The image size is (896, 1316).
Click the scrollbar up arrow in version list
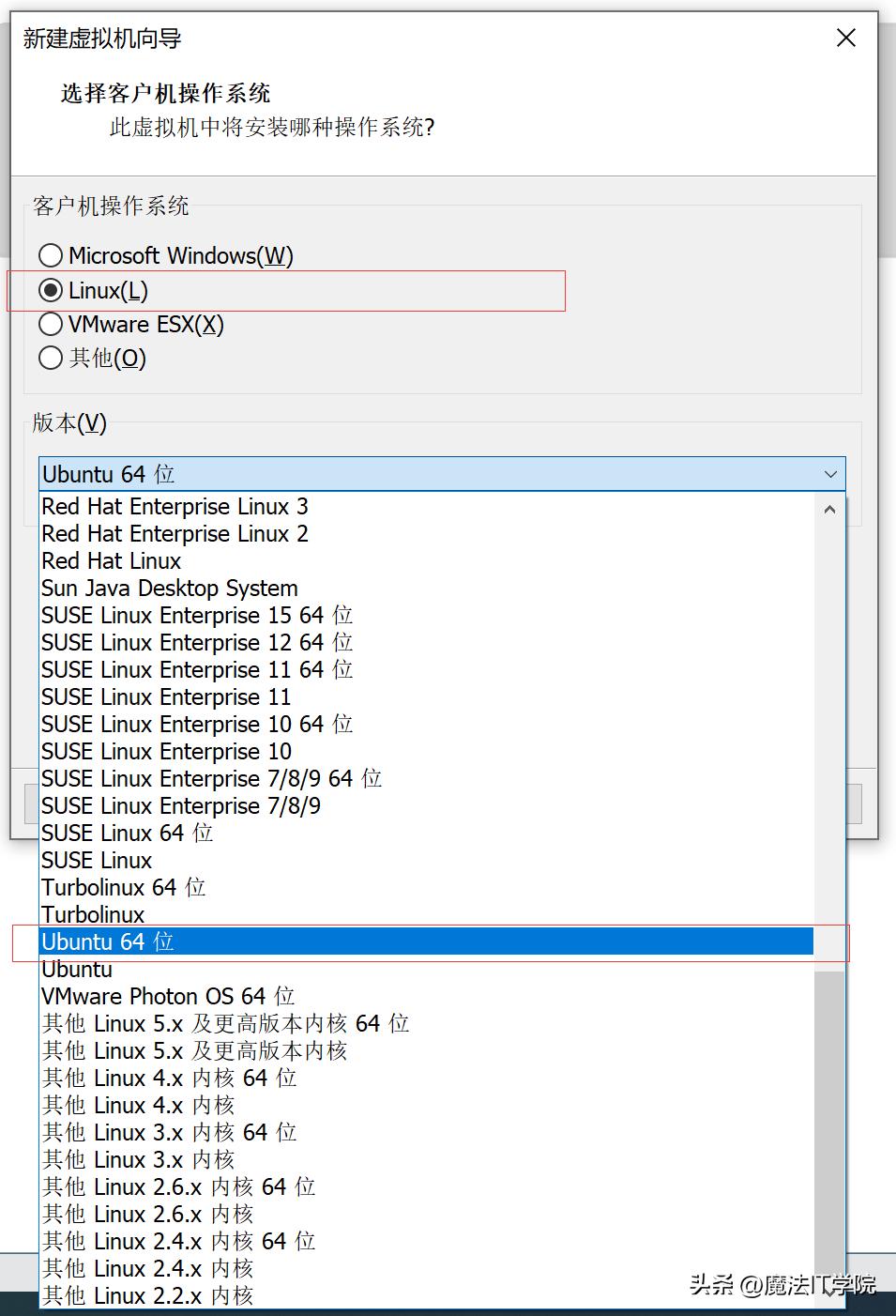pyautogui.click(x=829, y=510)
